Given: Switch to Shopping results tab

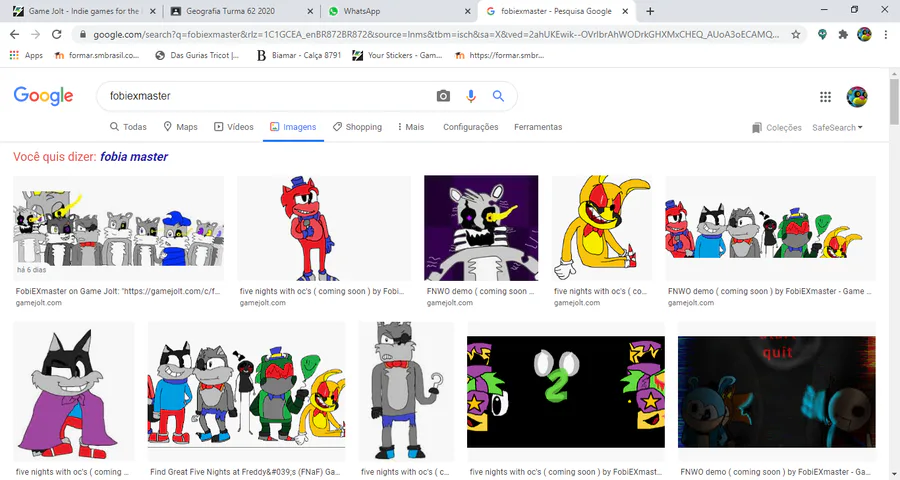Looking at the screenshot, I should pyautogui.click(x=357, y=127).
